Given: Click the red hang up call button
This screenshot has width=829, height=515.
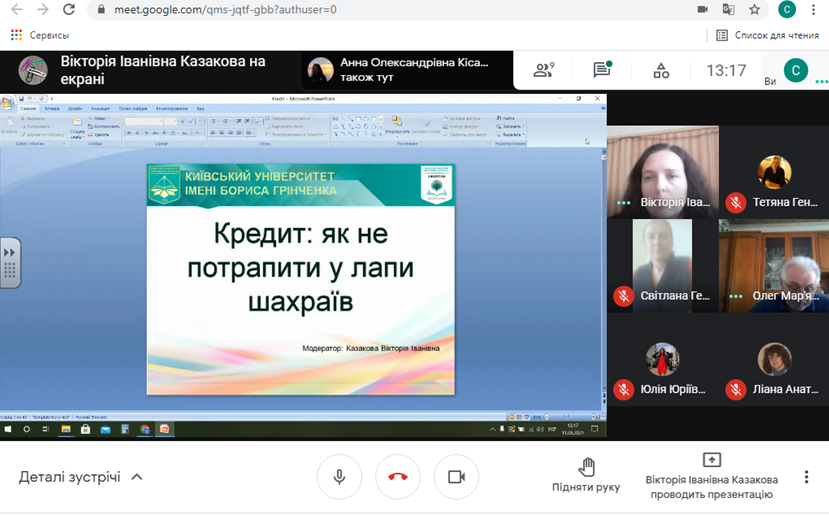Looking at the screenshot, I should (398, 477).
